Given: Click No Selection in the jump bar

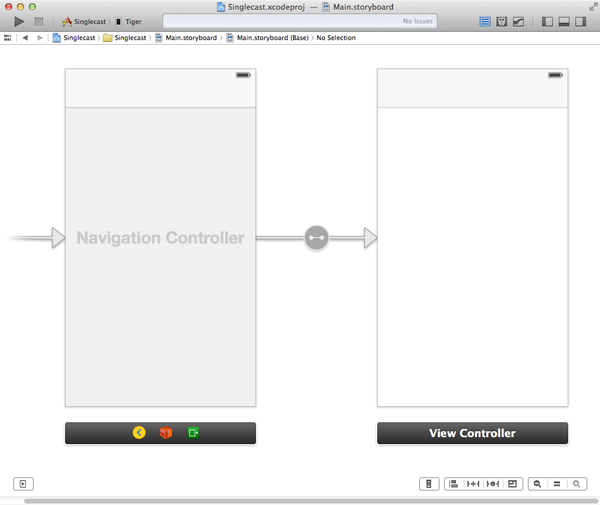Looking at the screenshot, I should coord(336,37).
